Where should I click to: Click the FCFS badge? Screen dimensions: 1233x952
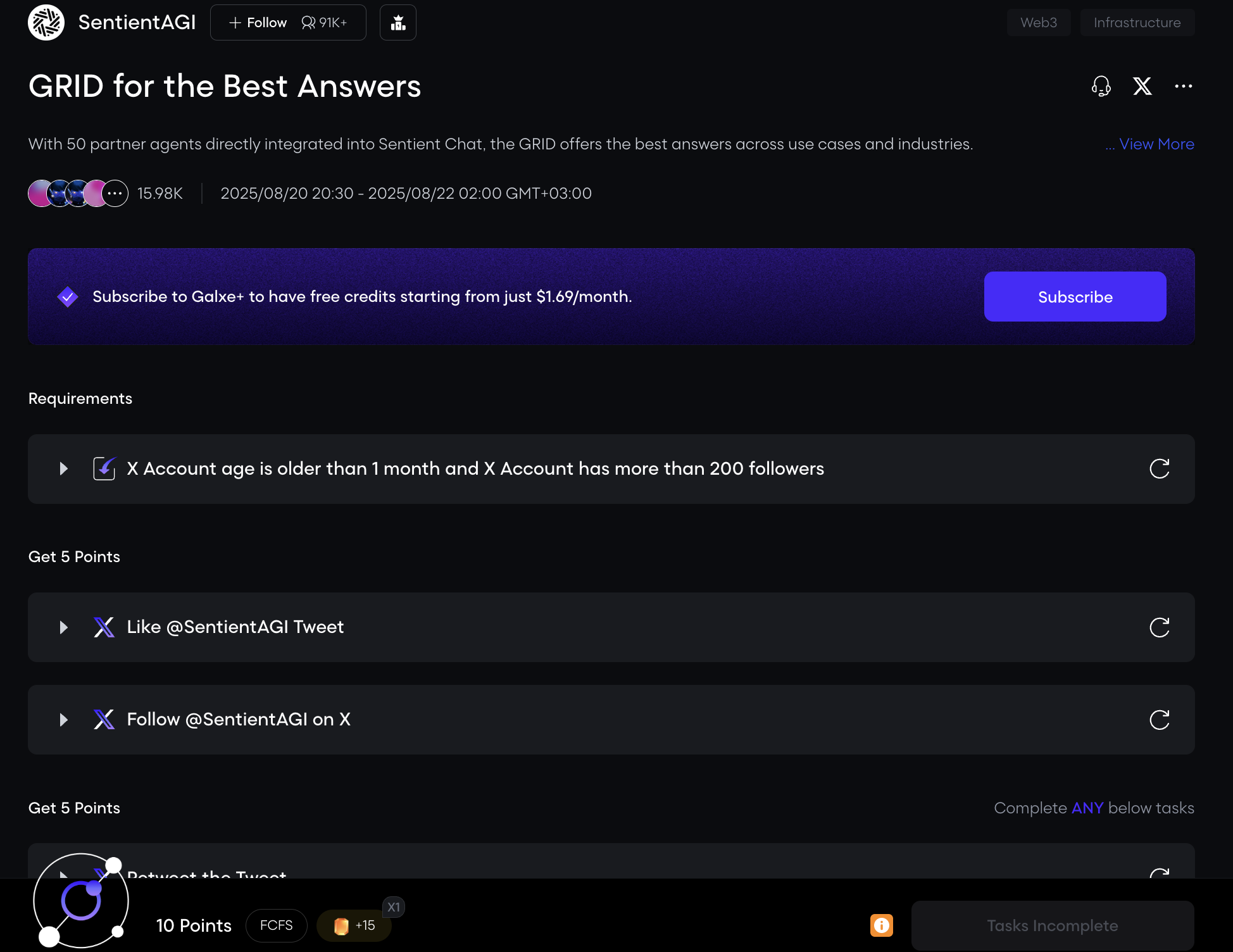coord(276,925)
